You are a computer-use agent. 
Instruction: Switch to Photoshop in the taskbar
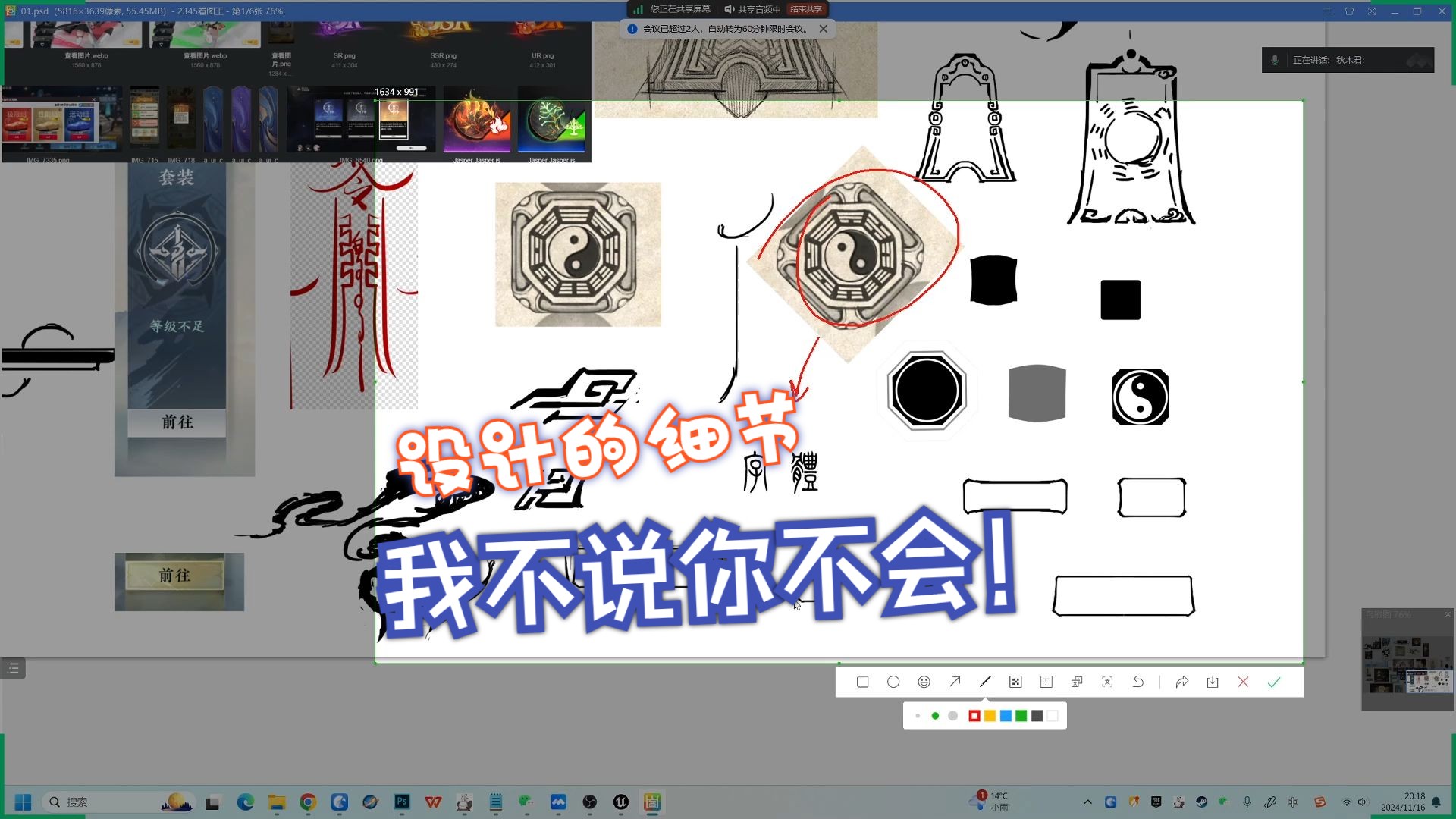[402, 802]
